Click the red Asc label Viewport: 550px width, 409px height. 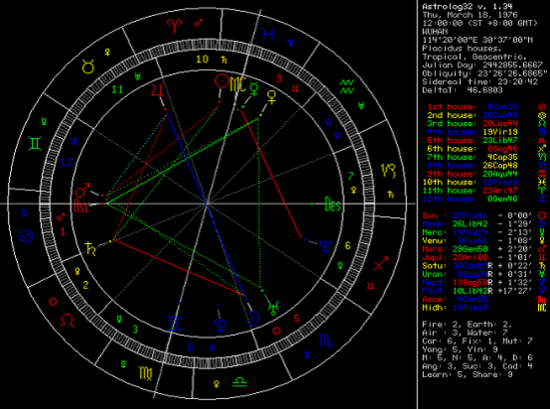(81, 206)
